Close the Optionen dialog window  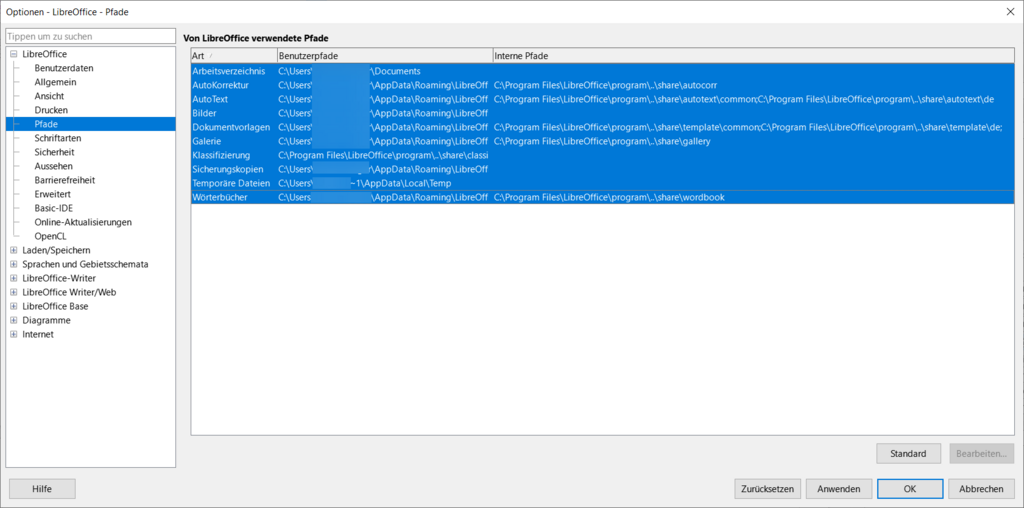1009,10
